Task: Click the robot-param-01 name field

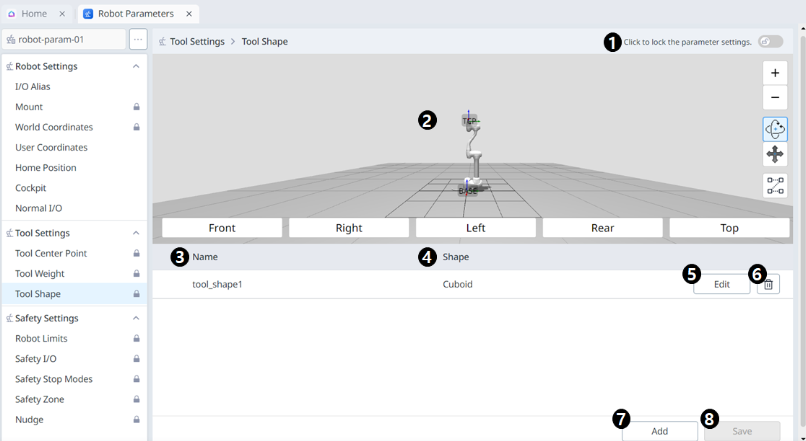Action: coord(64,40)
